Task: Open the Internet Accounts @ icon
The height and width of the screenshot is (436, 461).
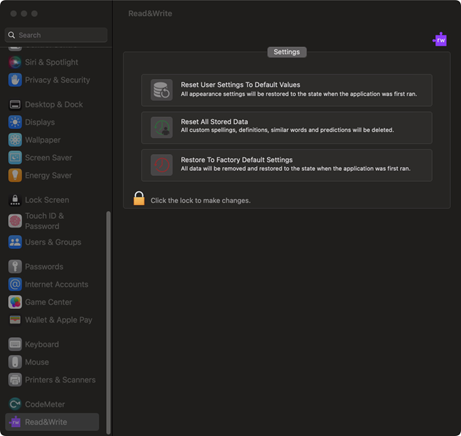Action: click(x=15, y=284)
